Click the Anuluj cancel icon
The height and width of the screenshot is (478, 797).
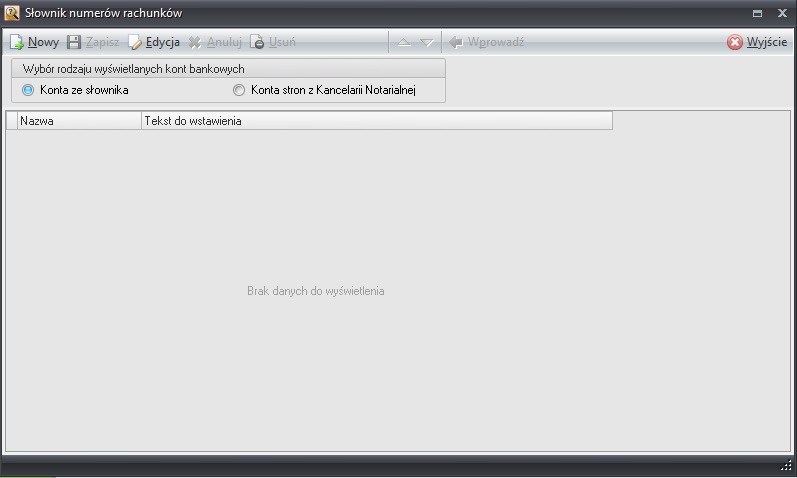(195, 43)
